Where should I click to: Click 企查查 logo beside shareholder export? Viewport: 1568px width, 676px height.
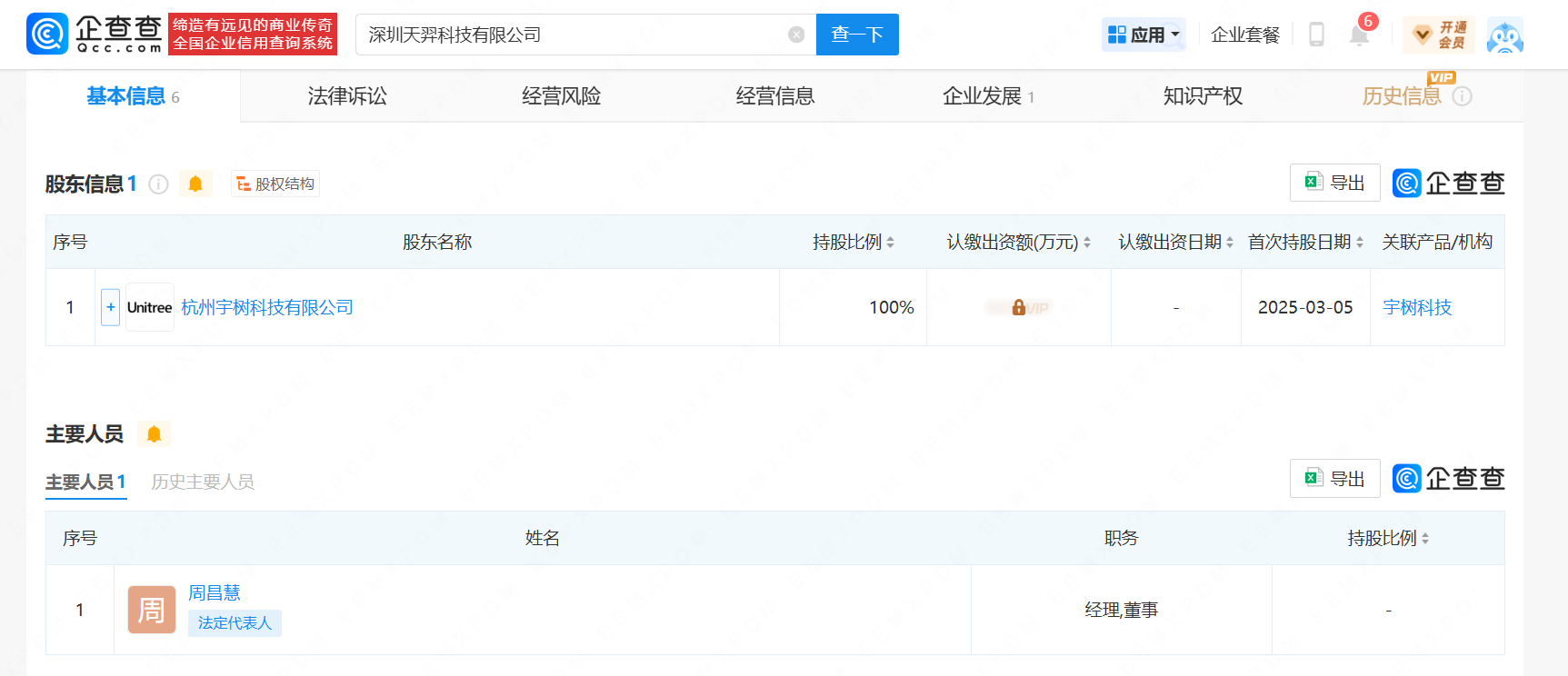click(1449, 184)
